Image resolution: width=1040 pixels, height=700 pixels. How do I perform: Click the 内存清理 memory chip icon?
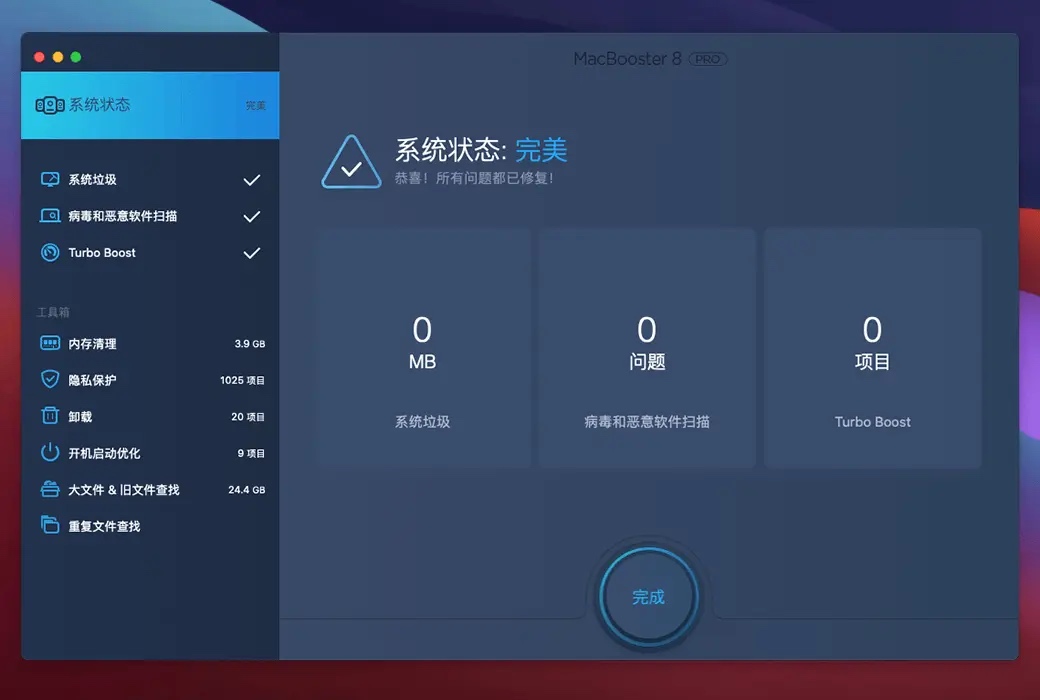tap(50, 343)
